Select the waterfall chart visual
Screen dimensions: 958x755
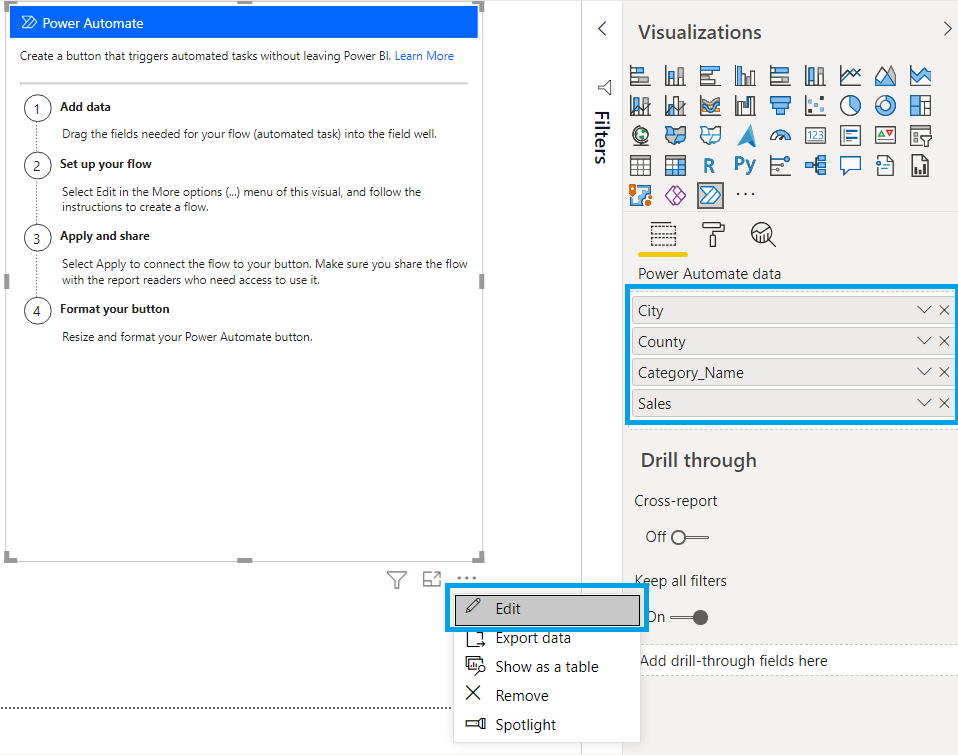pos(745,106)
